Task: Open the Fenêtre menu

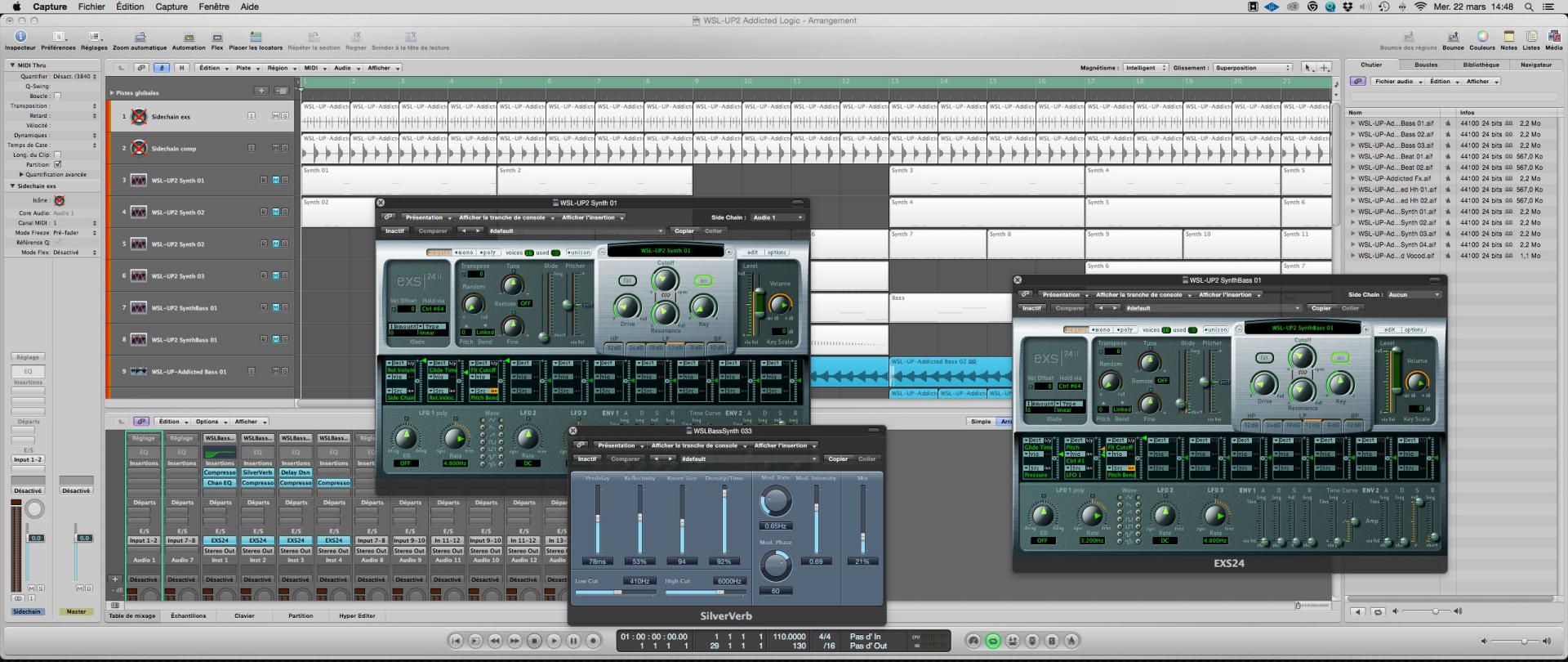Action: [214, 7]
